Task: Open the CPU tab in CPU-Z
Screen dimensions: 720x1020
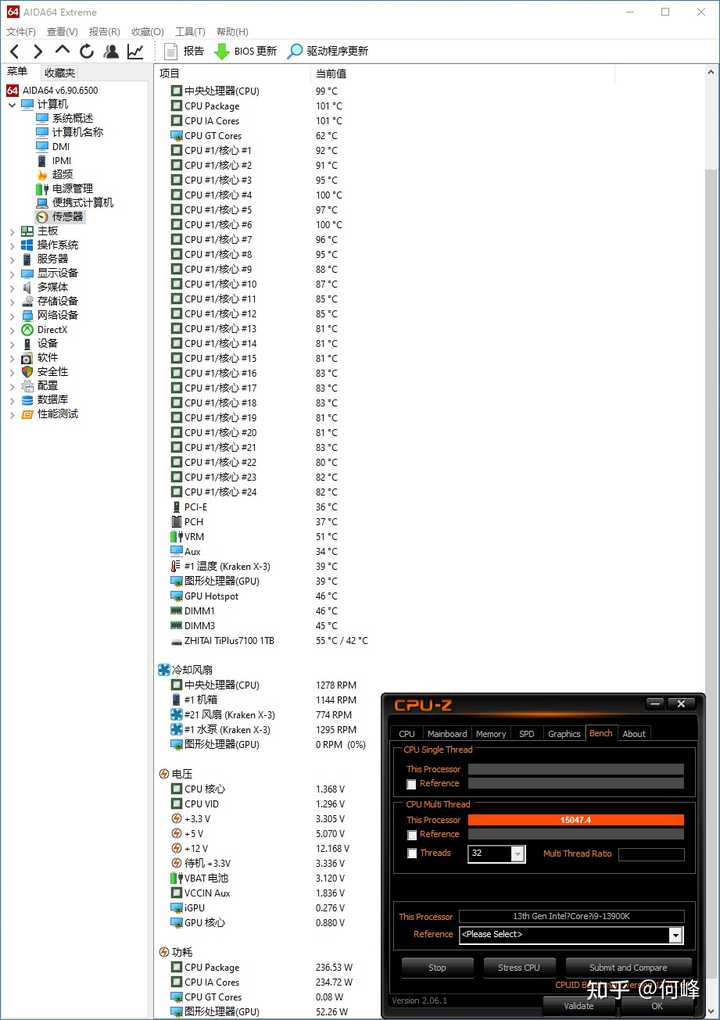Action: tap(407, 734)
